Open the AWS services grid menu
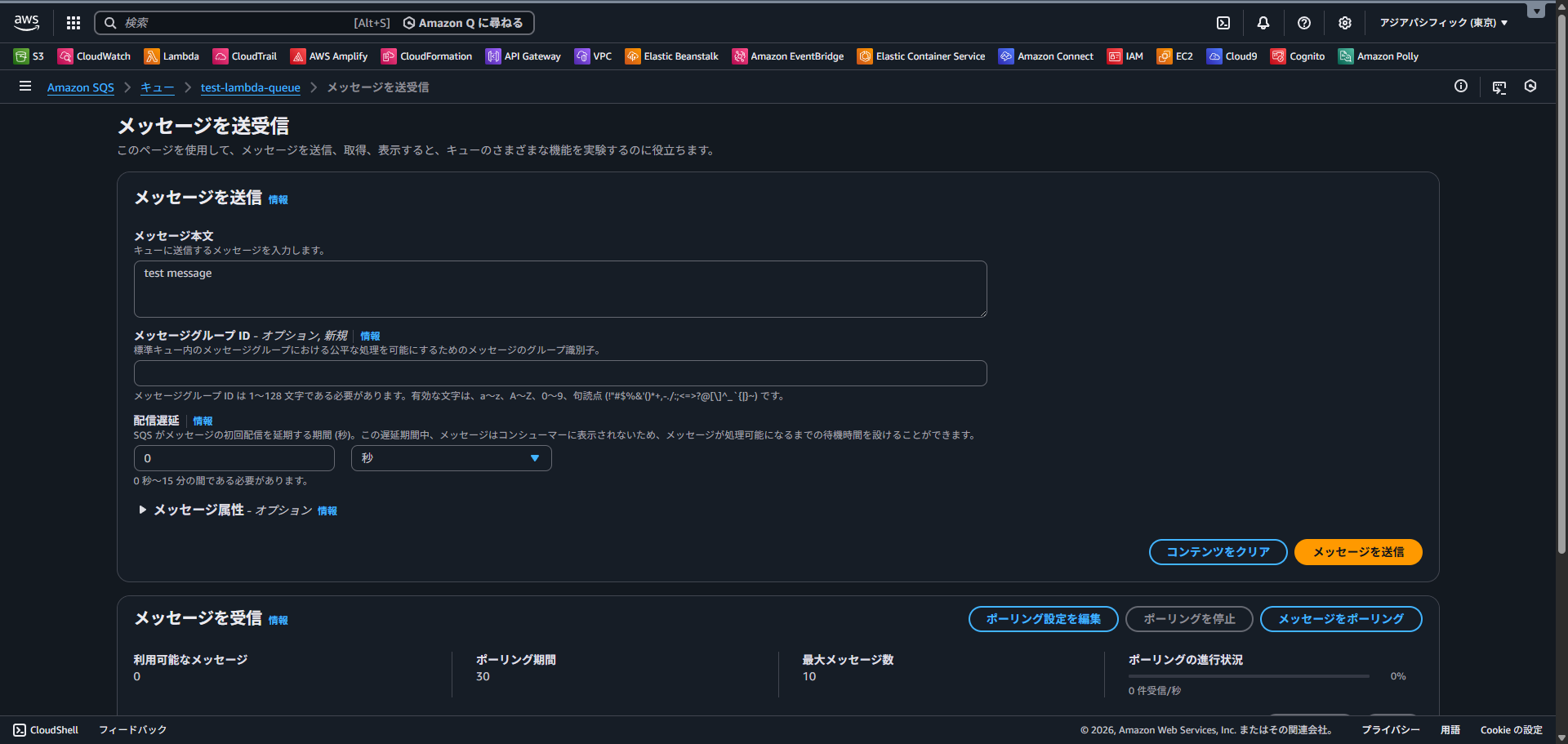Image resolution: width=1568 pixels, height=744 pixels. coord(73,23)
